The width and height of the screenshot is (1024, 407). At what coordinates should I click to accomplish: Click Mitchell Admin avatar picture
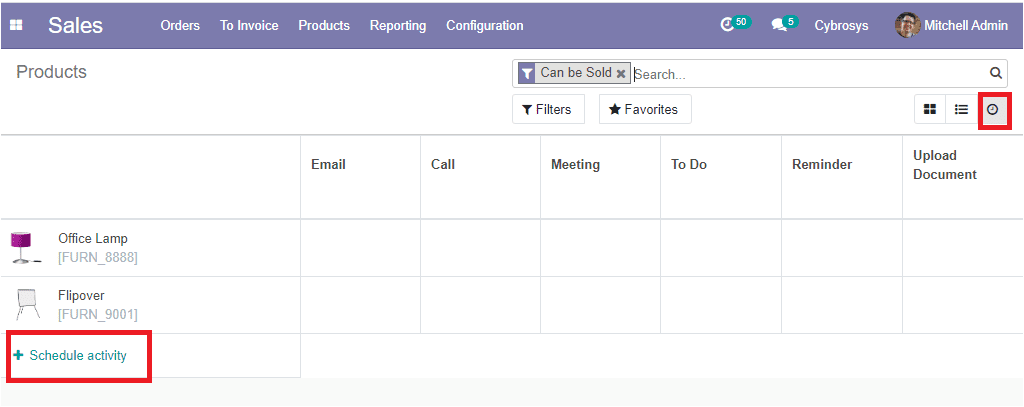pyautogui.click(x=907, y=25)
